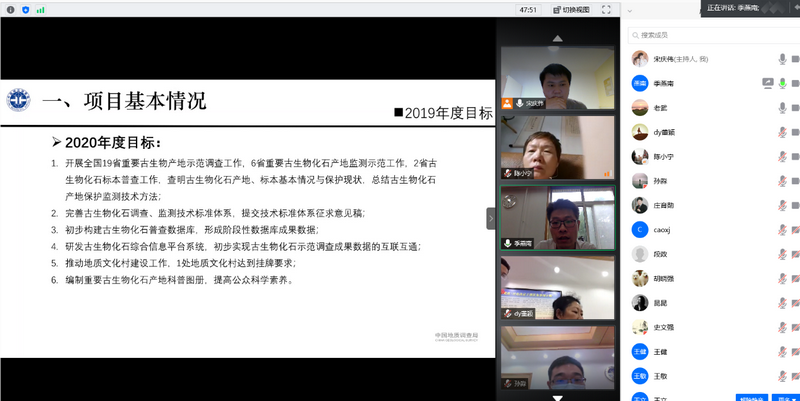
Task: Collapse the video strip with side arrow
Action: [x=491, y=218]
